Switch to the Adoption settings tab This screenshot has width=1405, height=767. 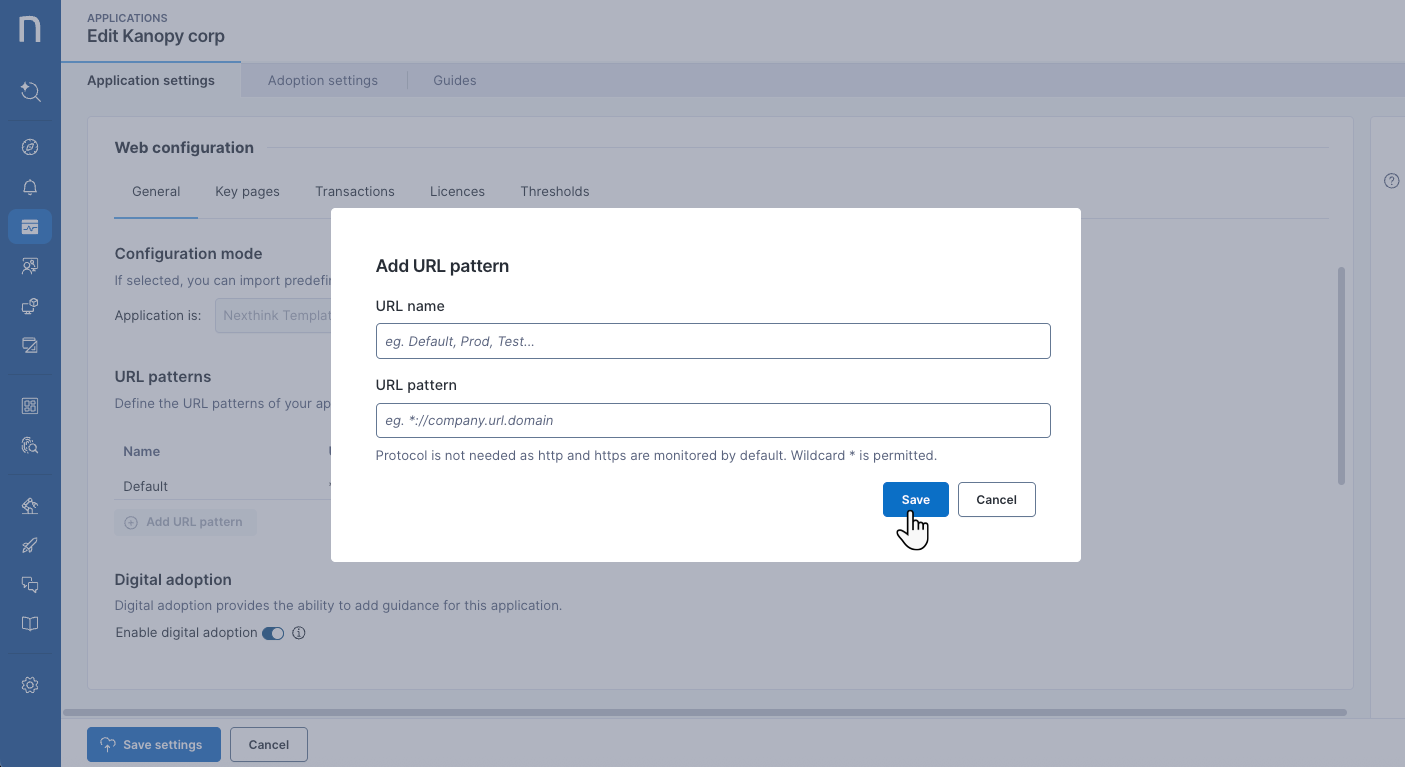coord(322,80)
